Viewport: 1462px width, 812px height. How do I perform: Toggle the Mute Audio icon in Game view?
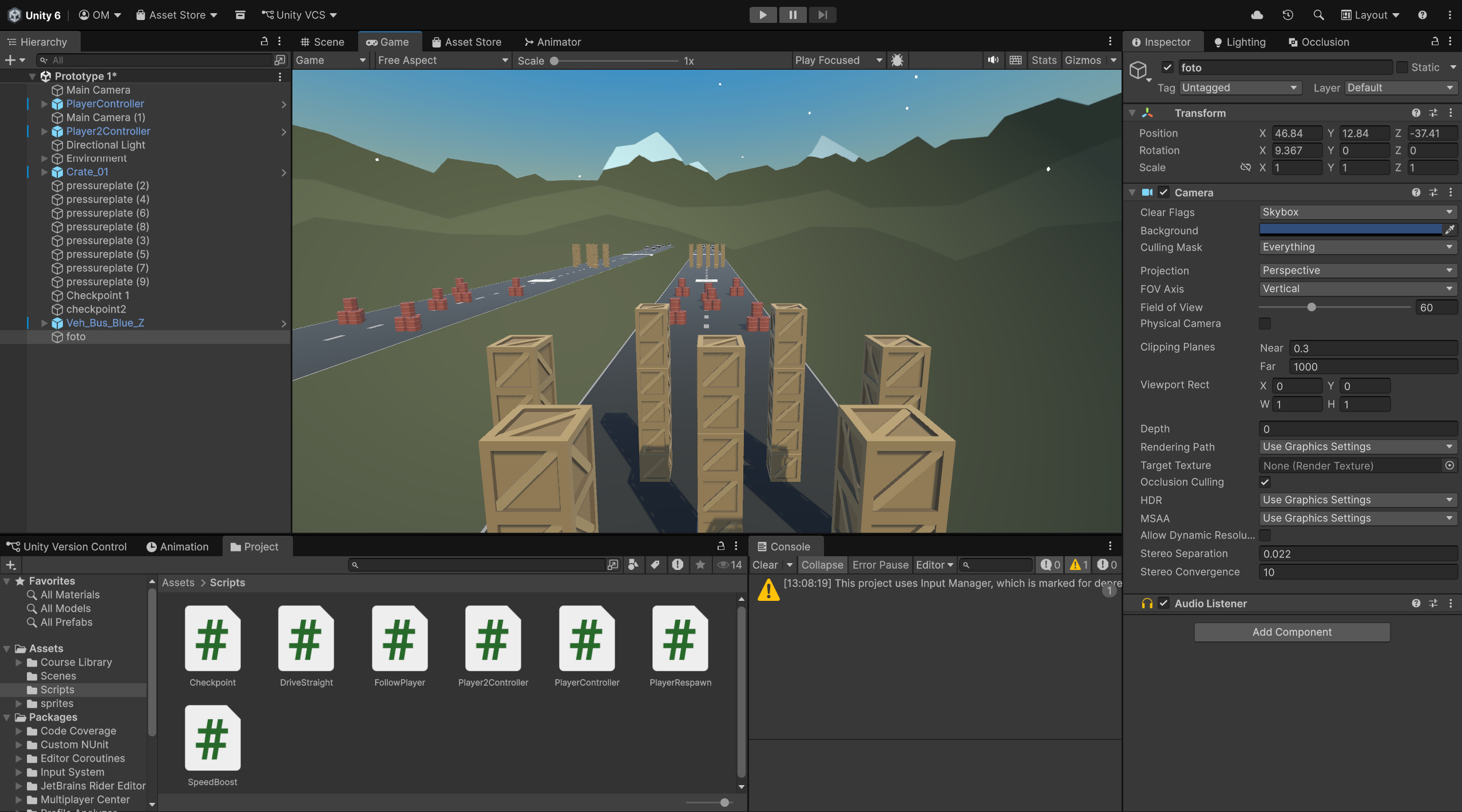993,60
